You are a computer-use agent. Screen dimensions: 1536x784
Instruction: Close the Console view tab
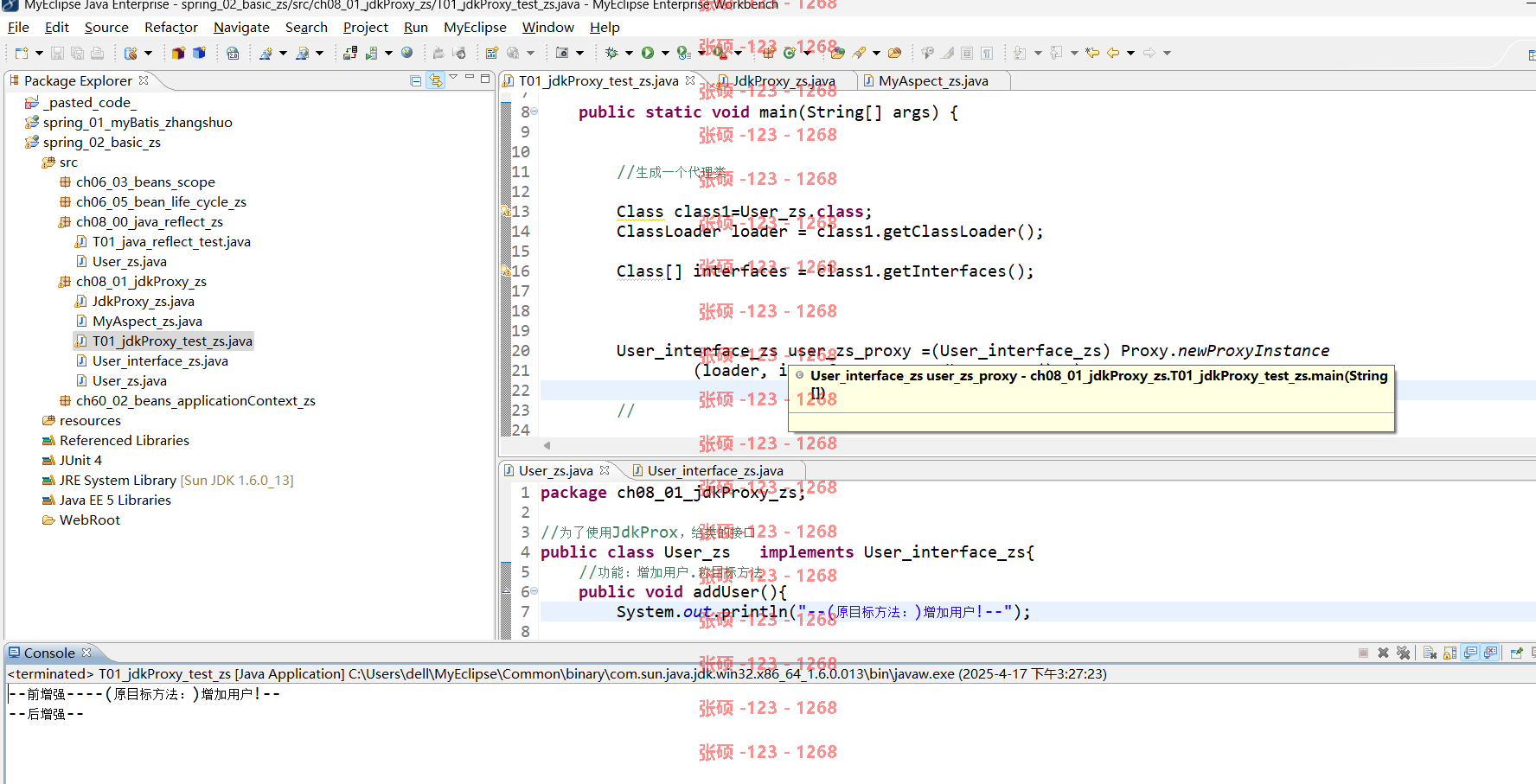pyautogui.click(x=86, y=653)
